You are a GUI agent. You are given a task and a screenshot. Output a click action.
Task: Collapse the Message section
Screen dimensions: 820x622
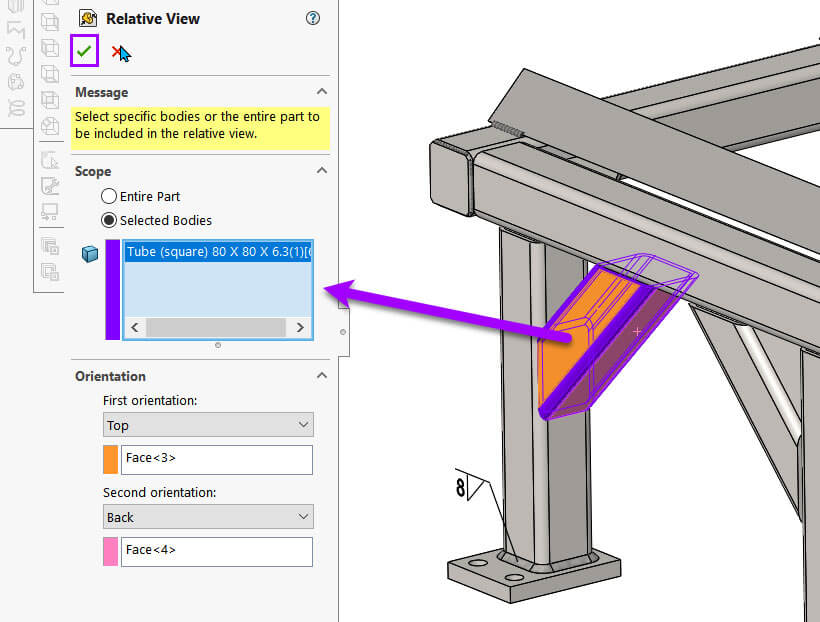coord(322,91)
